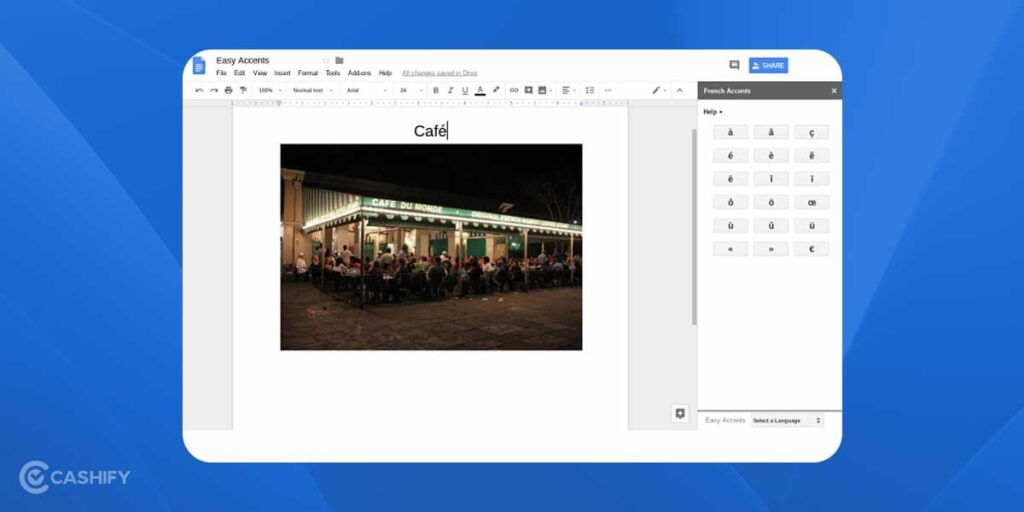Click the Easy Accents document title
The height and width of the screenshot is (512, 1024).
(x=242, y=60)
